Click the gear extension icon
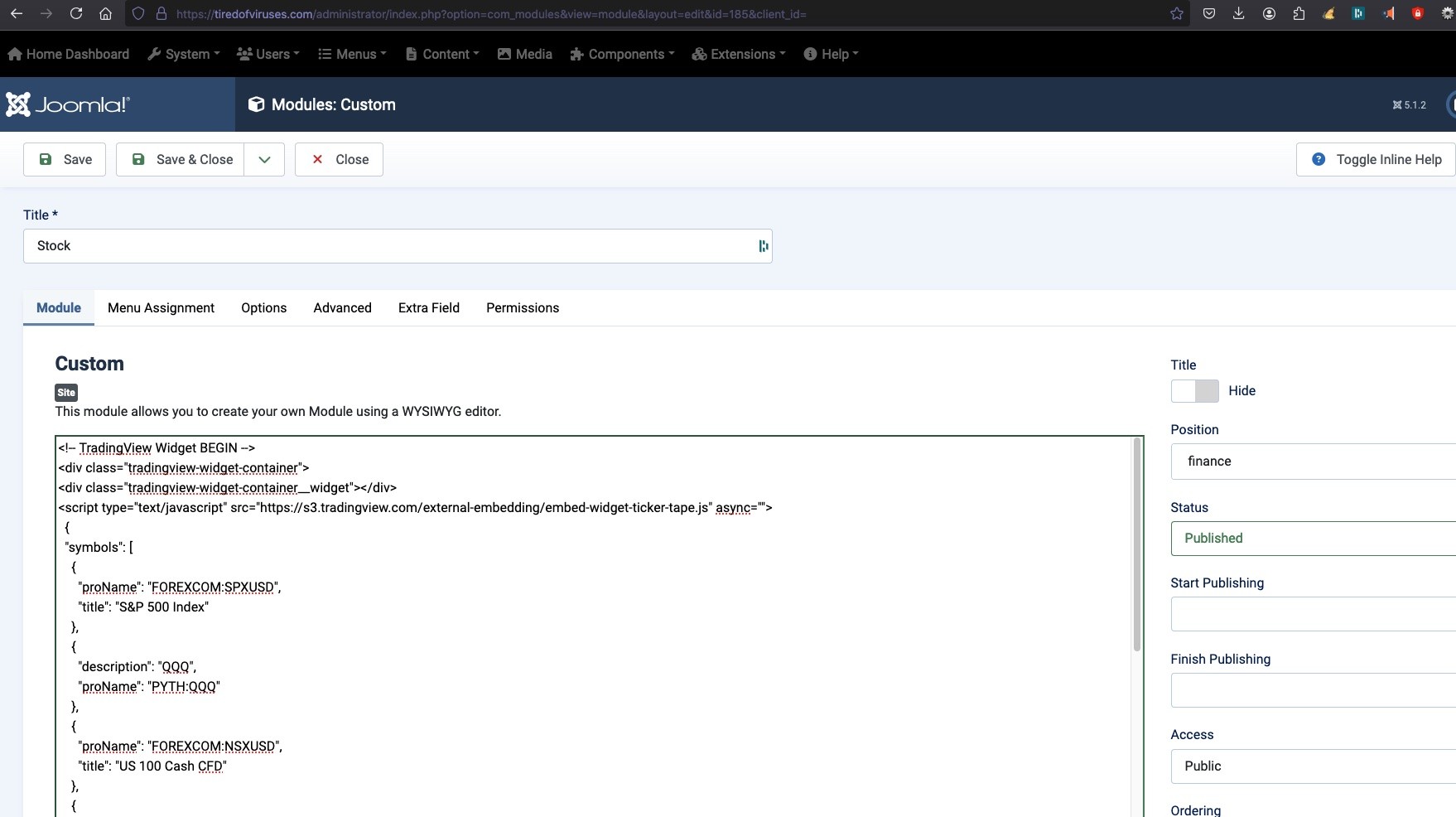Image resolution: width=1456 pixels, height=817 pixels. (1448, 13)
